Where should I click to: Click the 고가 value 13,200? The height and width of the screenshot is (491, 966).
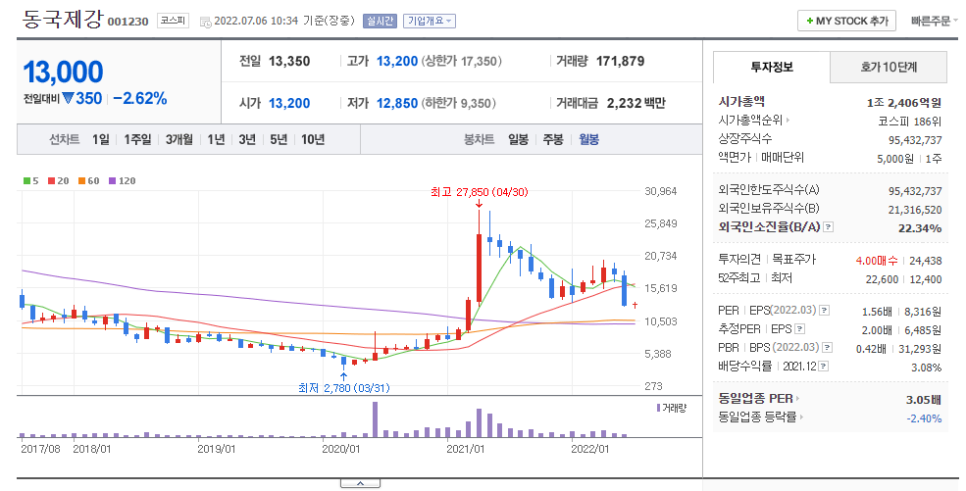point(397,61)
